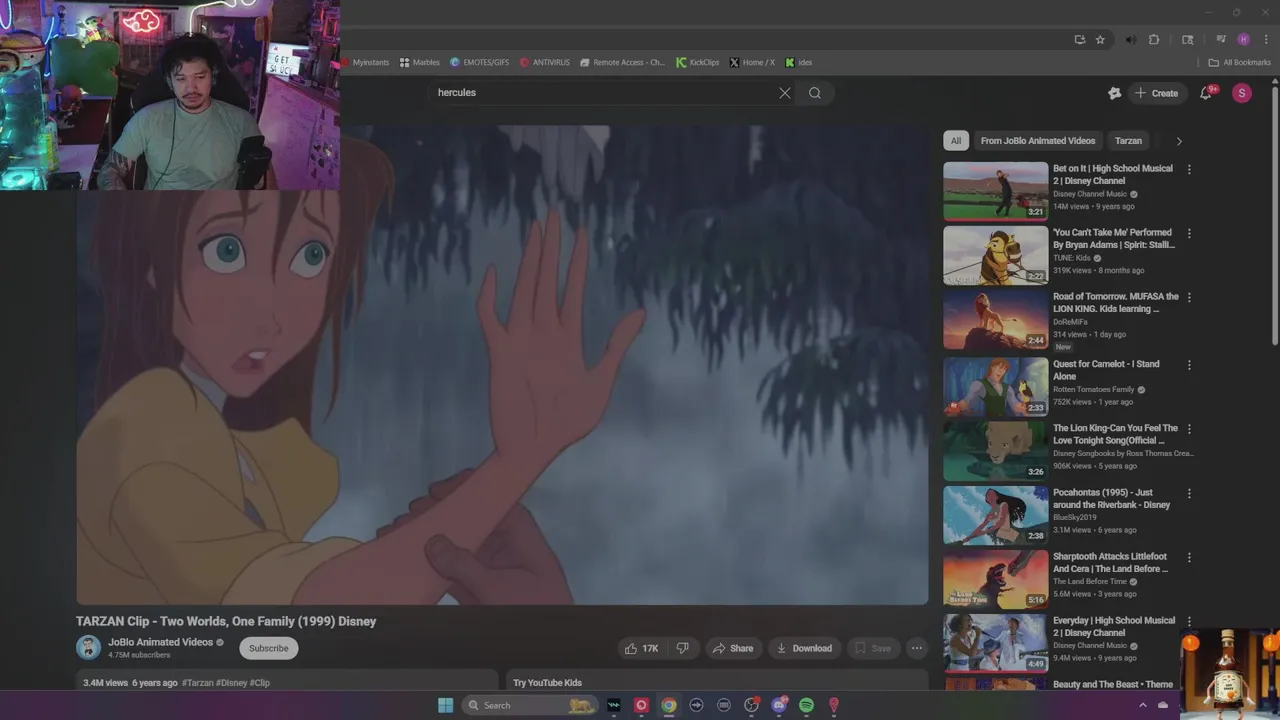Open options for Sharptooth Attacks video
The image size is (1280, 720).
pos(1189,557)
